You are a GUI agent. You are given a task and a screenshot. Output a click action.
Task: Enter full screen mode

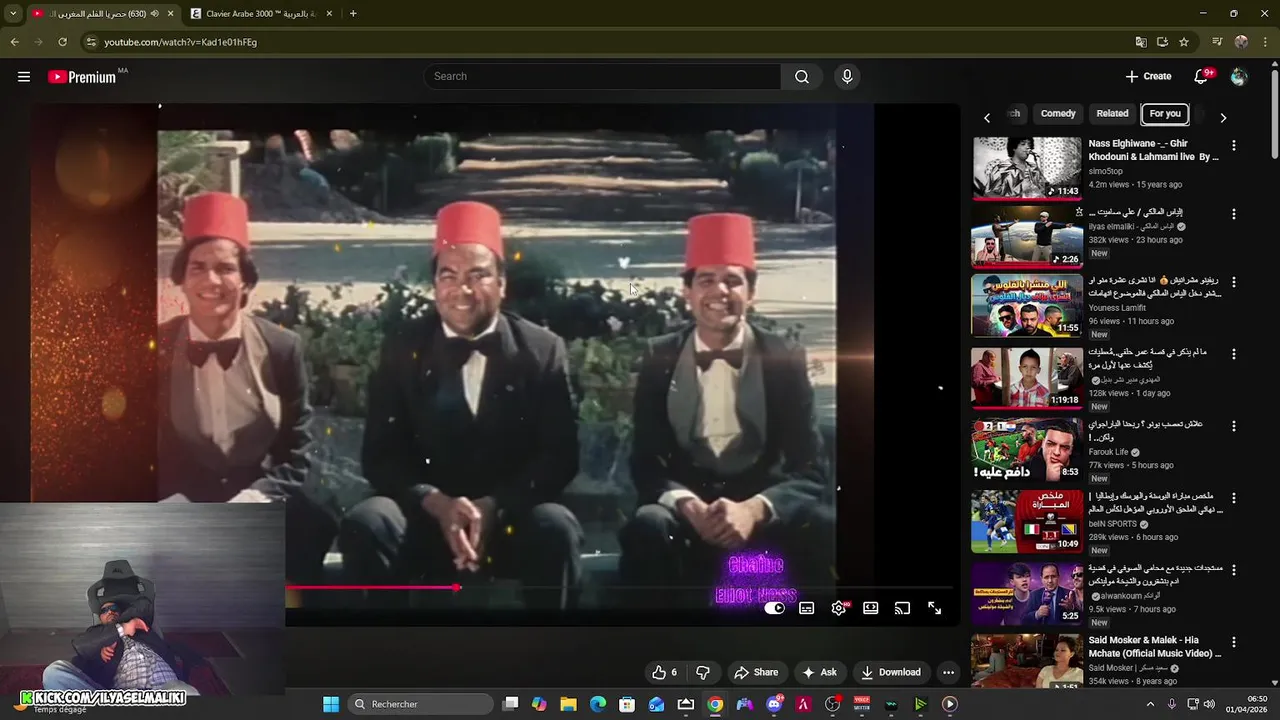click(x=935, y=608)
